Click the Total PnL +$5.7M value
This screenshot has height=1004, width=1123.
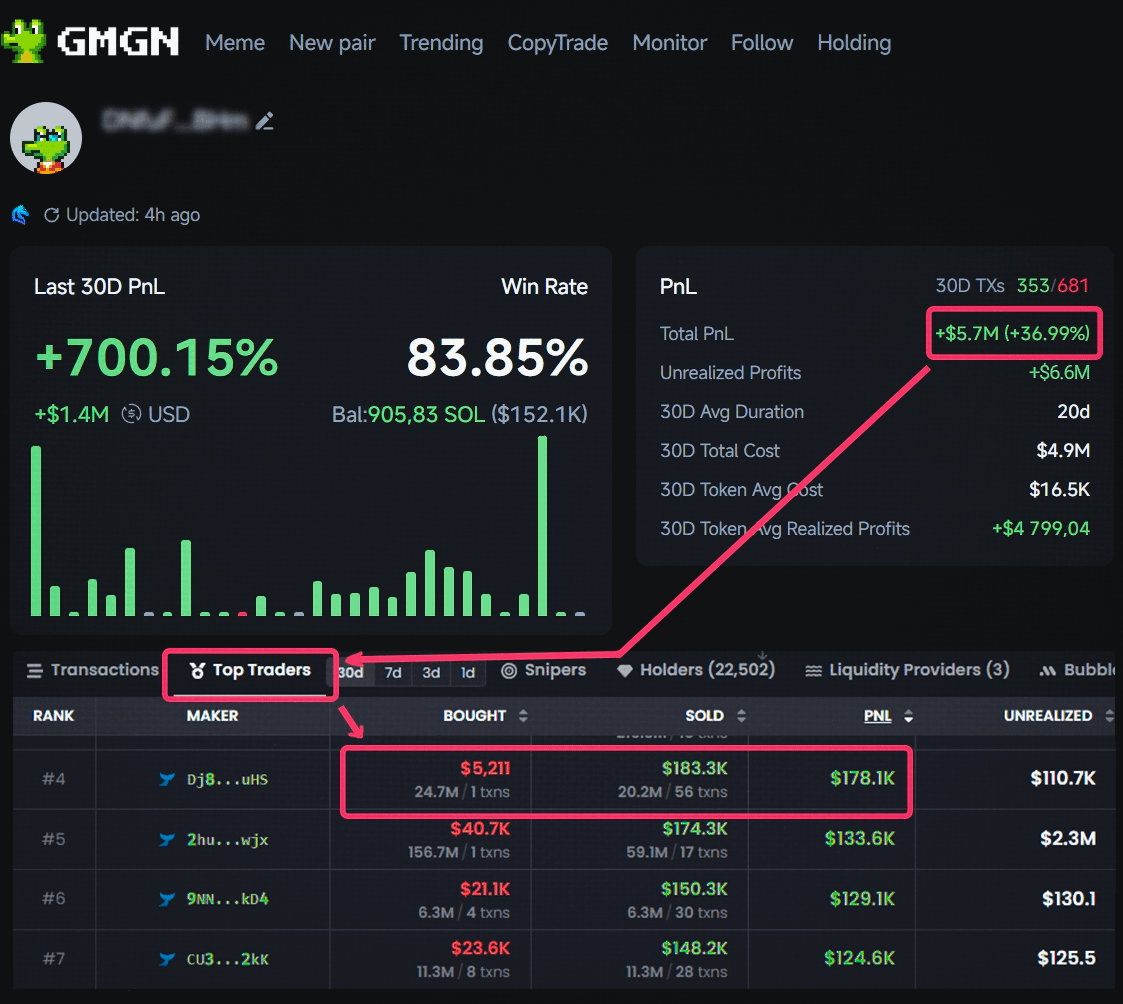[1013, 333]
